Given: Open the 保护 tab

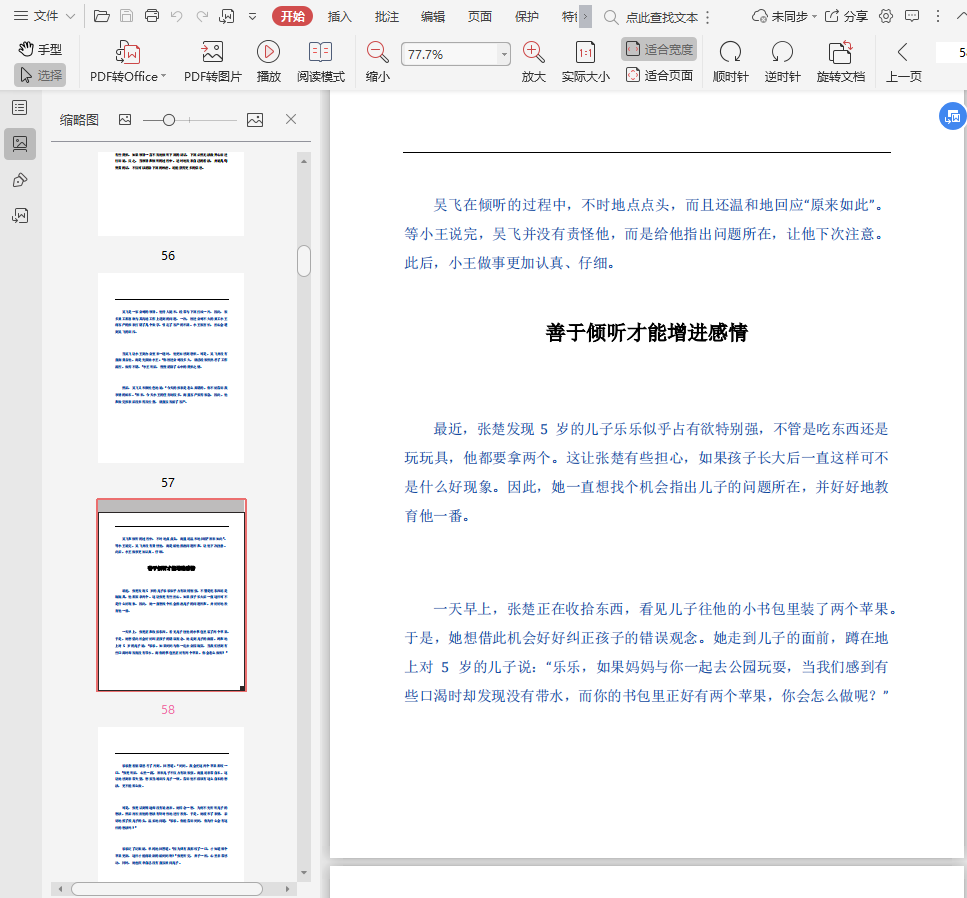Looking at the screenshot, I should pos(526,16).
